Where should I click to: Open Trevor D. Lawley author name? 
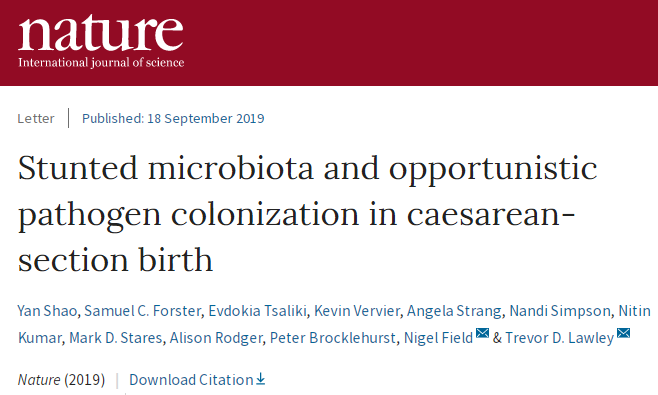[559, 338]
